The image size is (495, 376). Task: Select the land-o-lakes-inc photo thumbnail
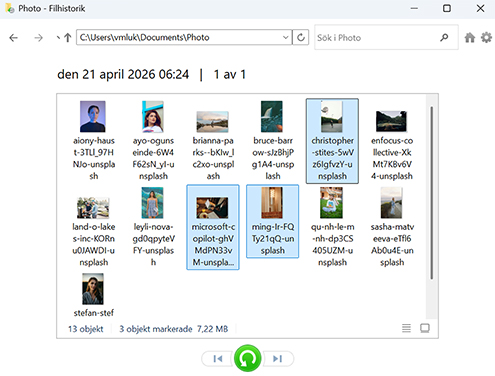pos(93,208)
